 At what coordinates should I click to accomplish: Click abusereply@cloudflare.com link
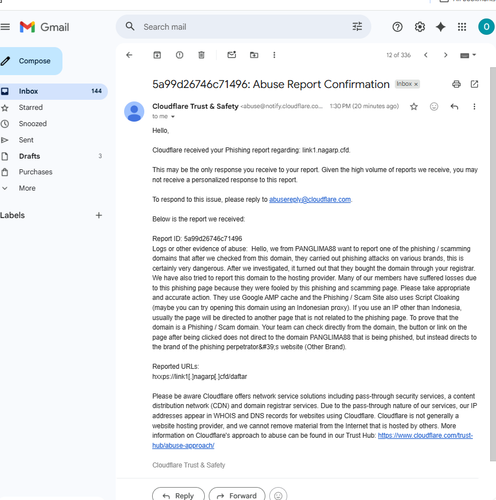pos(310,199)
